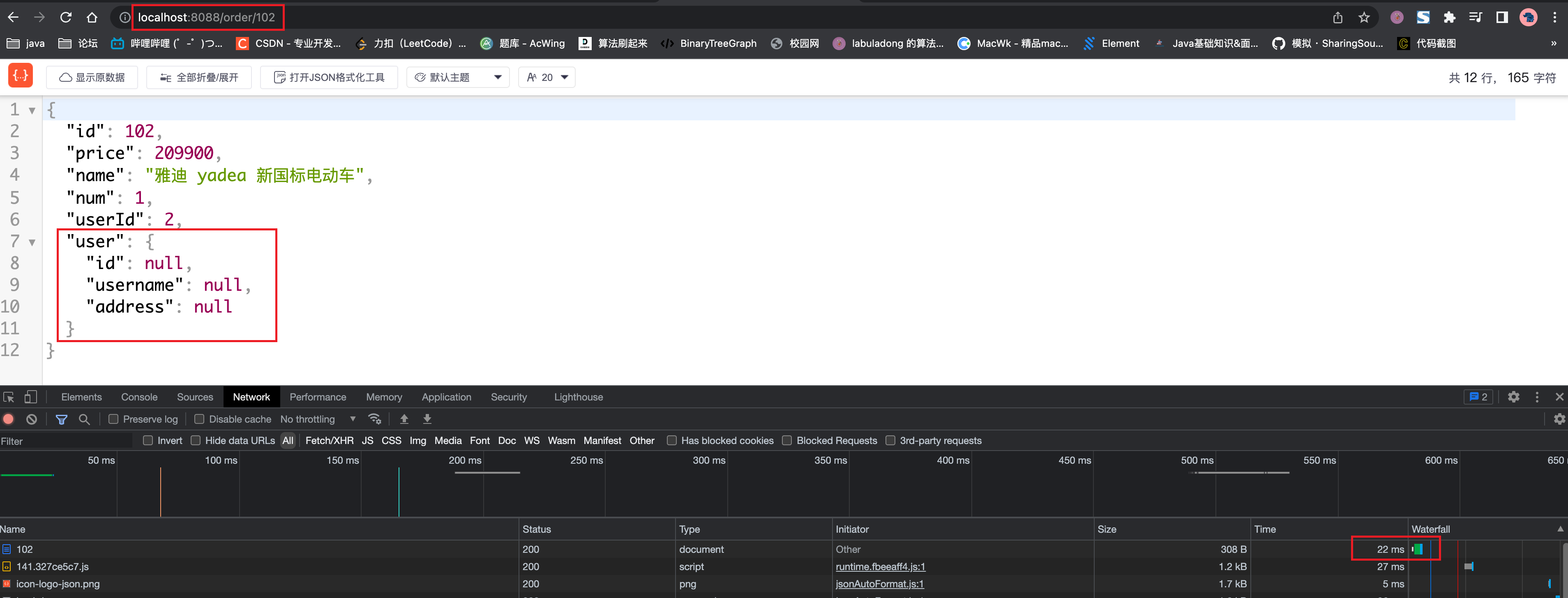This screenshot has height=598, width=1568.
Task: Check Hide data URLs
Action: pyautogui.click(x=196, y=440)
